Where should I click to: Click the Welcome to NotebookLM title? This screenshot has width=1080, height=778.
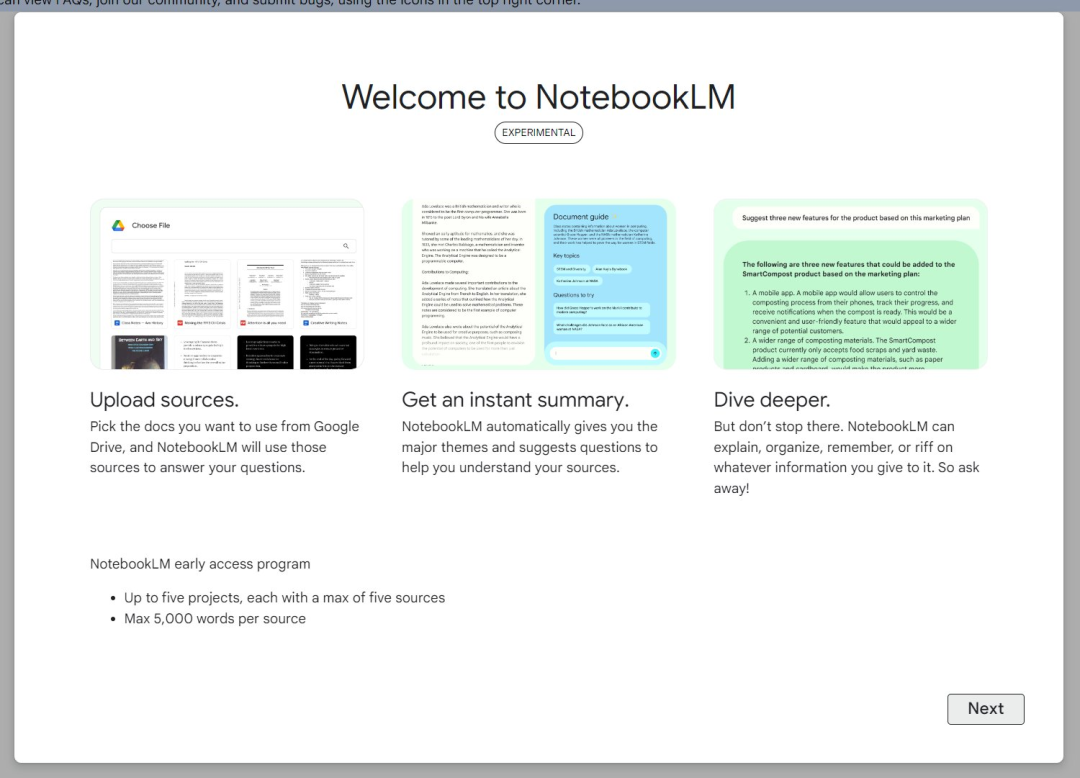[538, 97]
